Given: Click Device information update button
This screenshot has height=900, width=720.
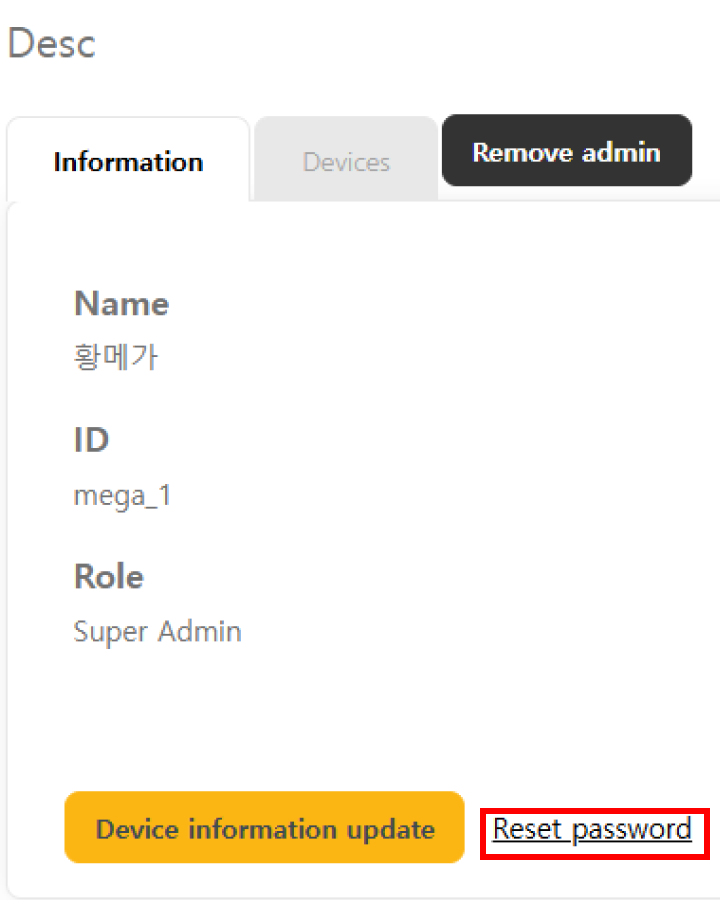Looking at the screenshot, I should 265,828.
